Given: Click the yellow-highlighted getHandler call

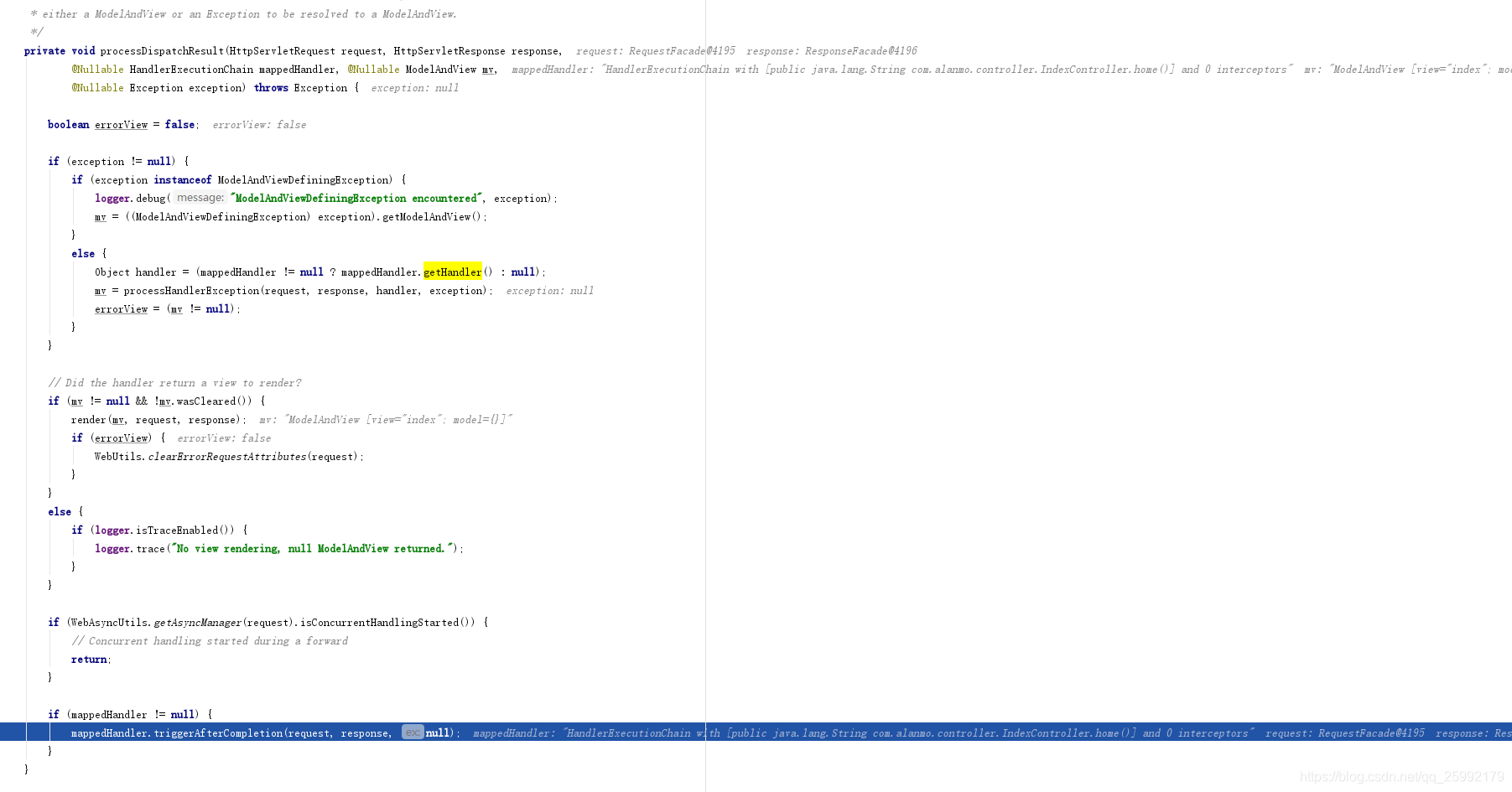Looking at the screenshot, I should click(453, 272).
